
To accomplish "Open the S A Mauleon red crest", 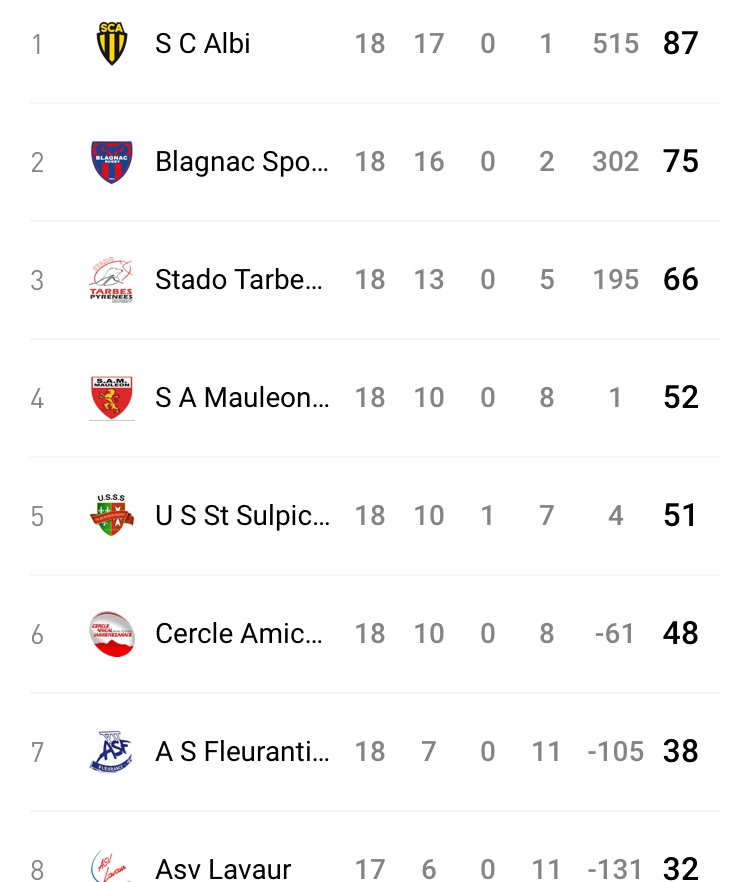I will [x=111, y=398].
